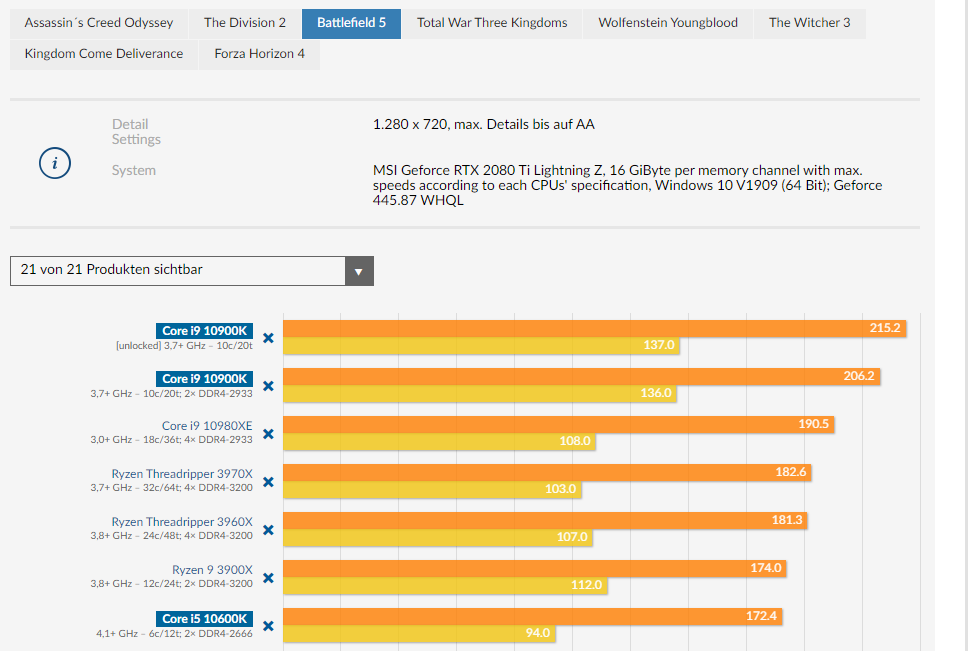
Task: Click Core i9 10900K label with DDR4-2933
Action: pos(204,379)
